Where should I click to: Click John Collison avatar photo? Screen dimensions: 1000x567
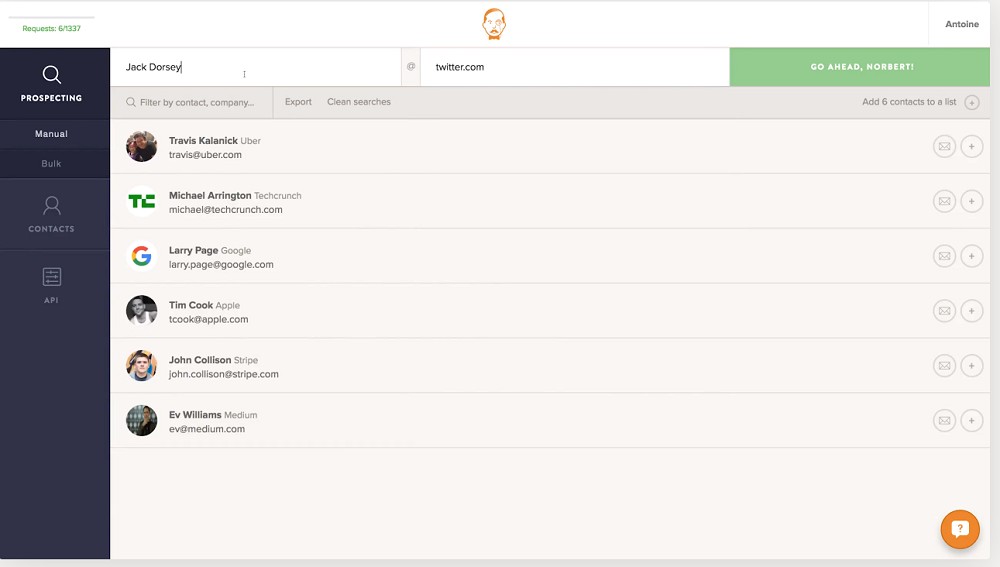[x=142, y=366]
